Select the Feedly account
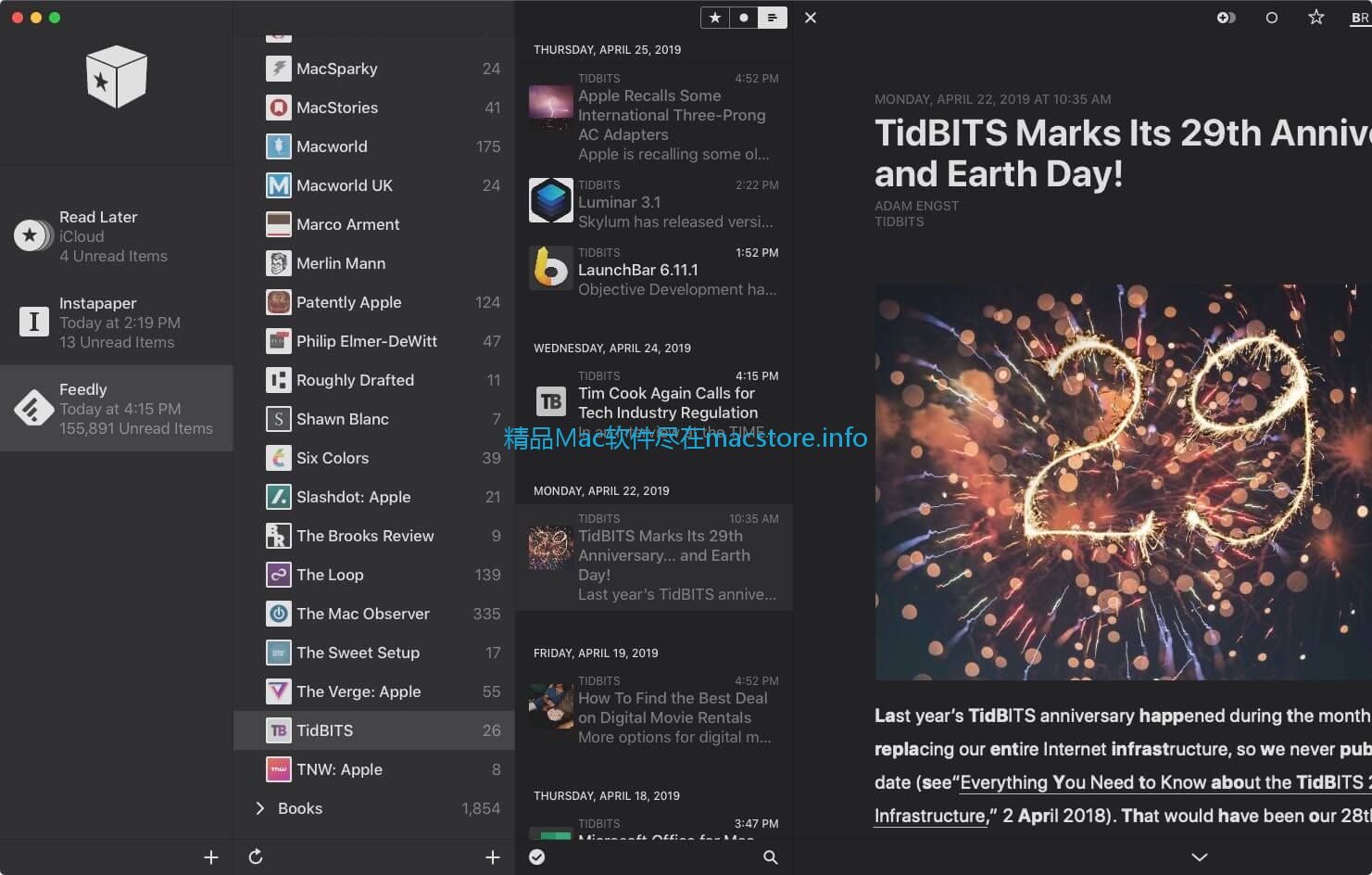This screenshot has height=875, width=1372. click(x=117, y=409)
